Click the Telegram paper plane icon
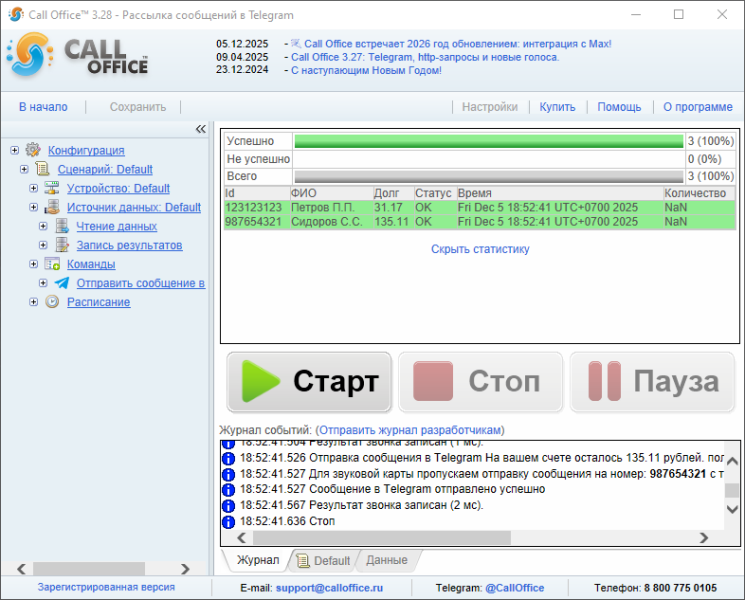The image size is (745, 600). point(62,283)
